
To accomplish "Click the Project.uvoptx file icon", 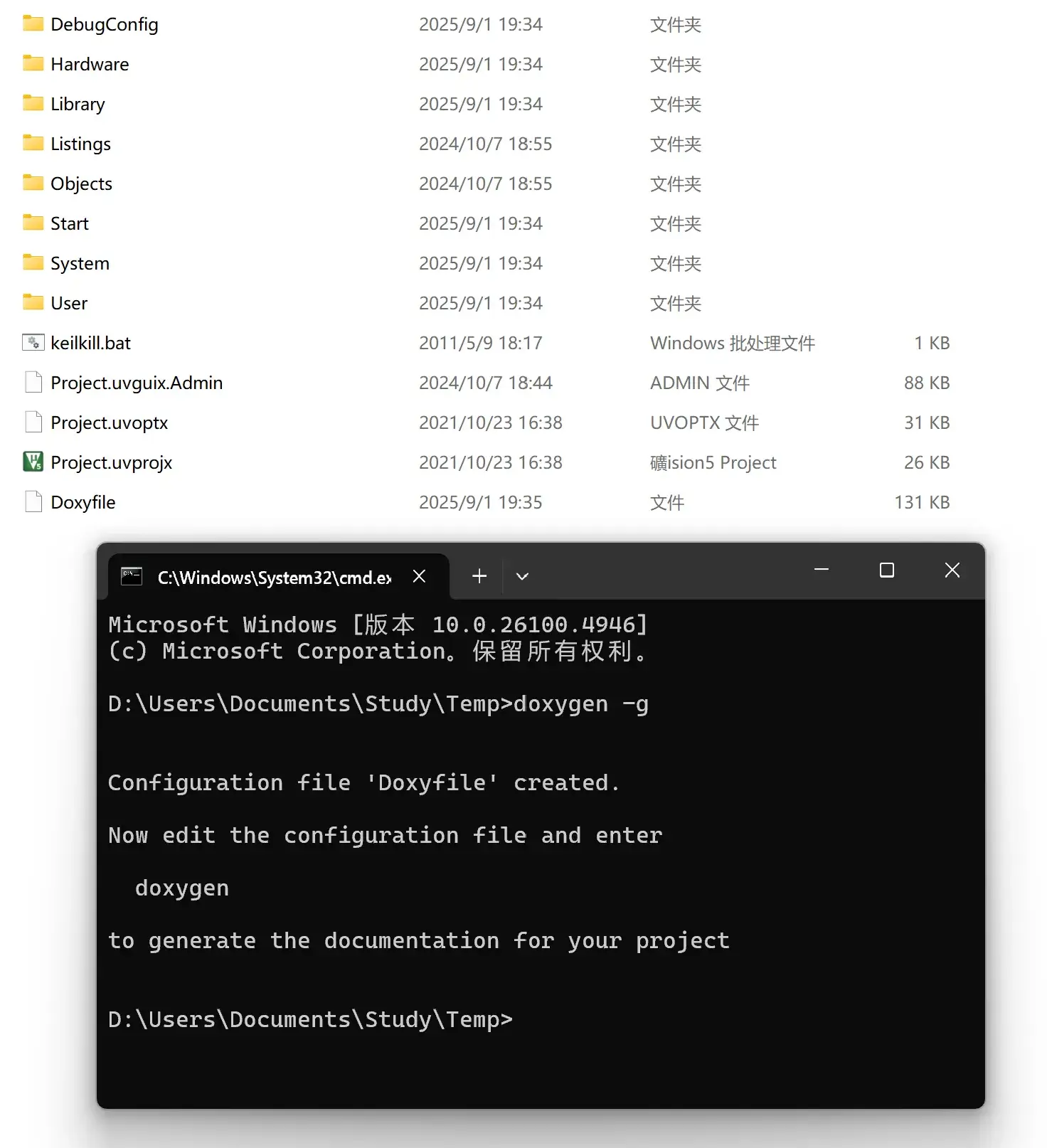I will click(33, 422).
